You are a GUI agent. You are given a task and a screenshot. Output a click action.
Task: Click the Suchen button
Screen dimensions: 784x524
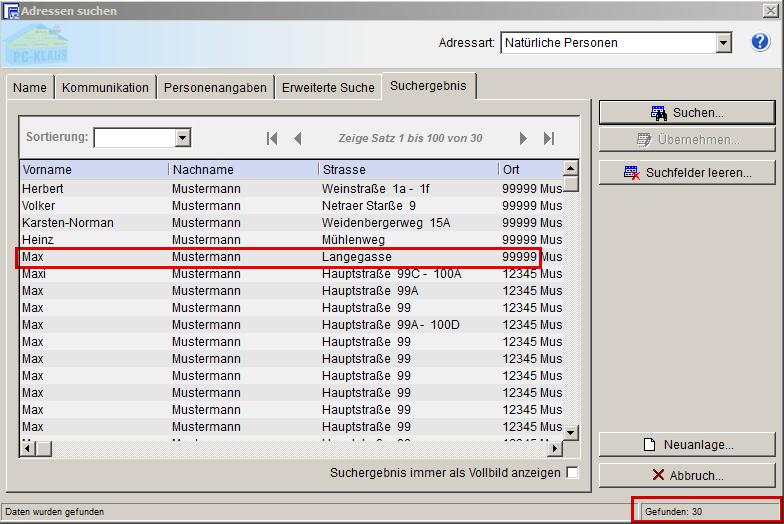pyautogui.click(x=687, y=113)
